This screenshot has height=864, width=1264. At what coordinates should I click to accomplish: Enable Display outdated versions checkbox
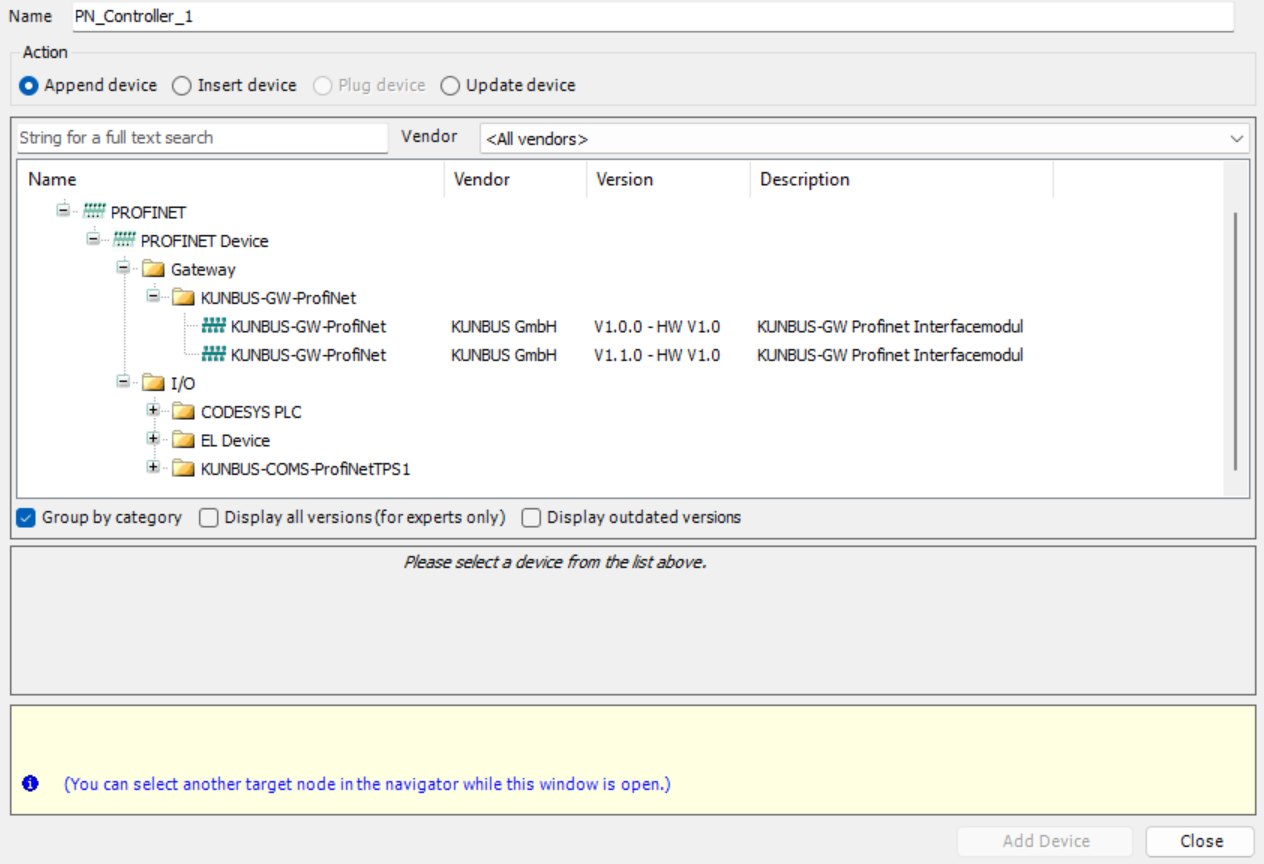click(531, 518)
